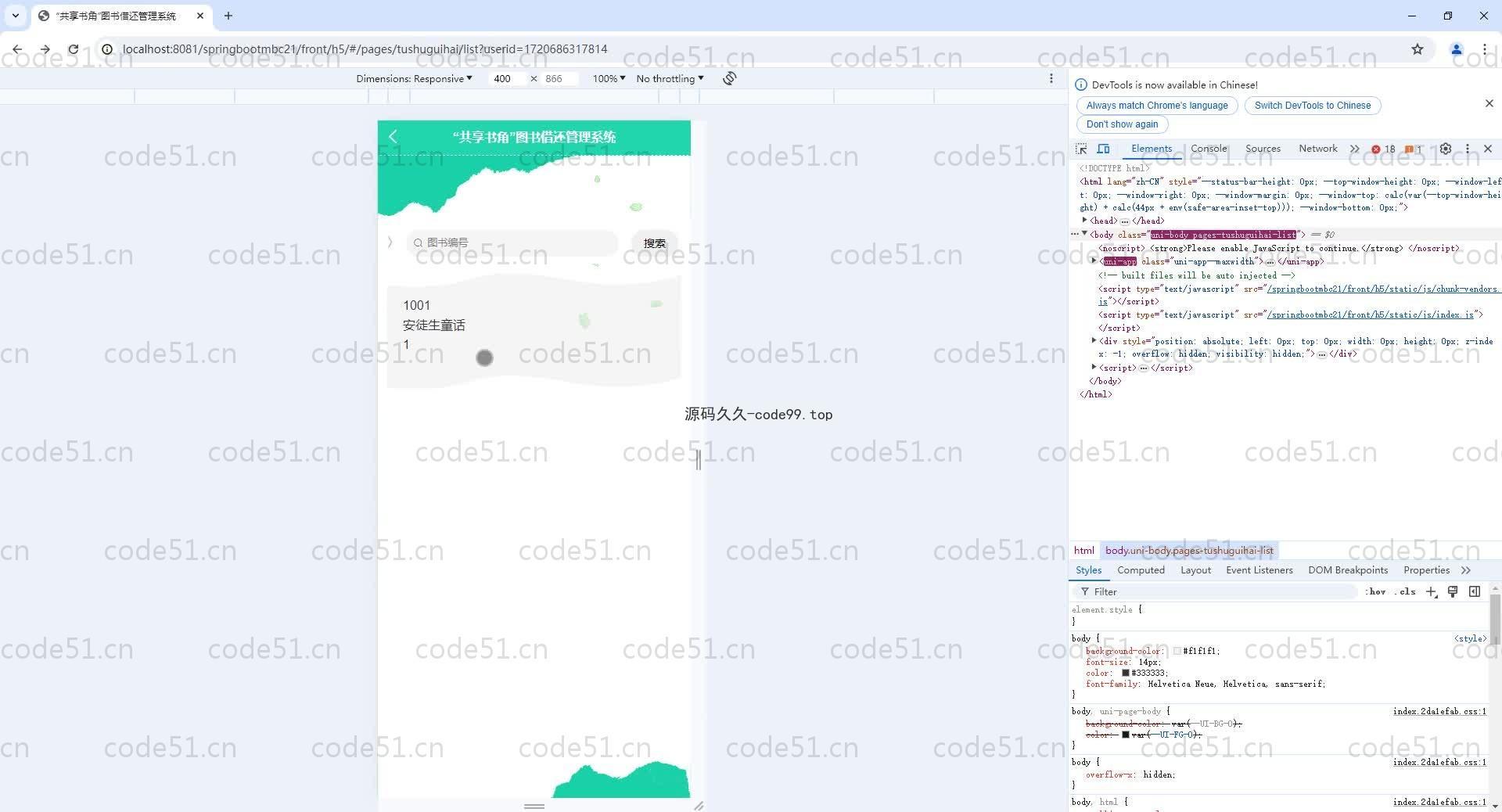Switch to the Layout tab
The height and width of the screenshot is (812, 1502).
[1195, 570]
